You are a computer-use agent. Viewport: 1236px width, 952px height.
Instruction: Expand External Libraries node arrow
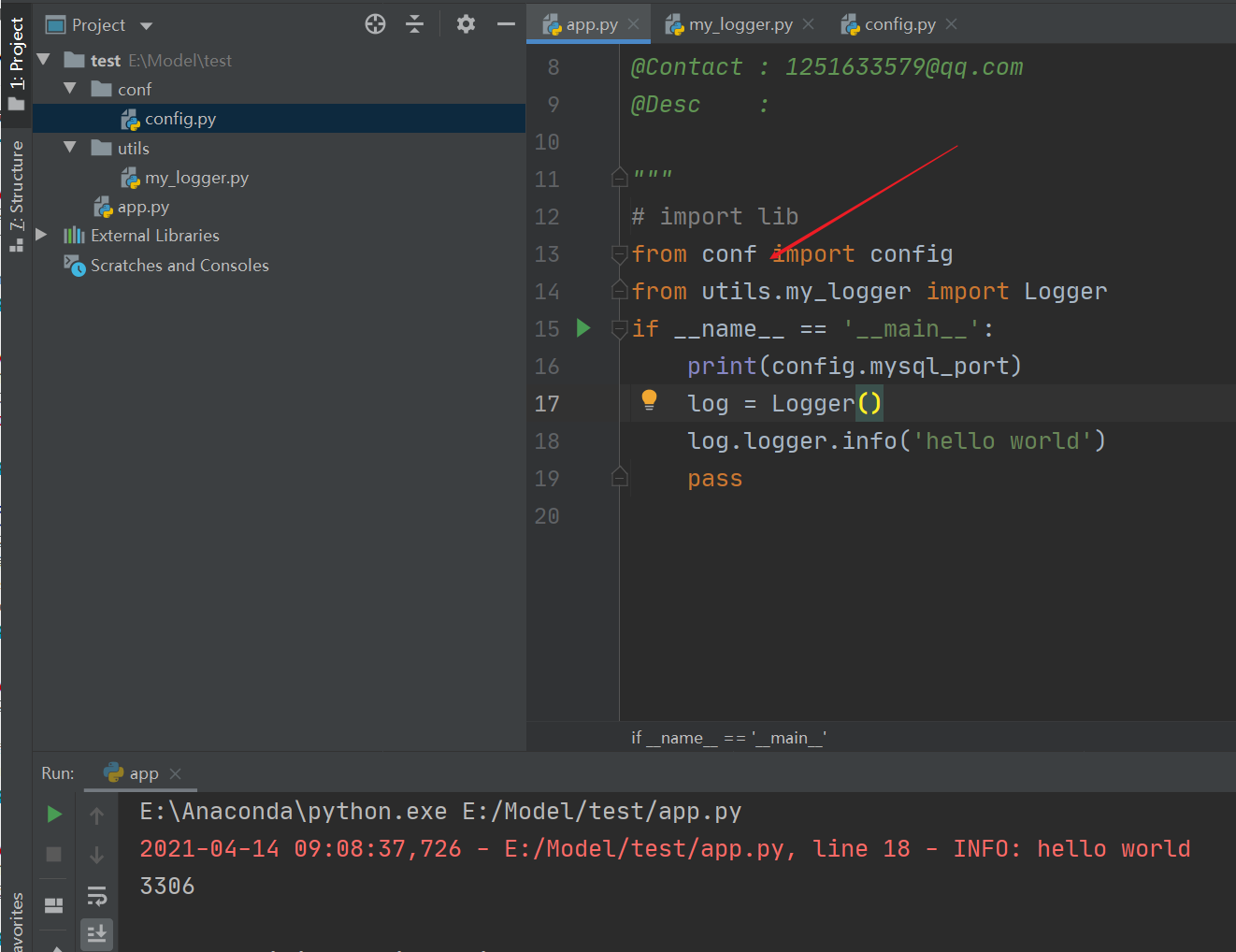click(41, 235)
